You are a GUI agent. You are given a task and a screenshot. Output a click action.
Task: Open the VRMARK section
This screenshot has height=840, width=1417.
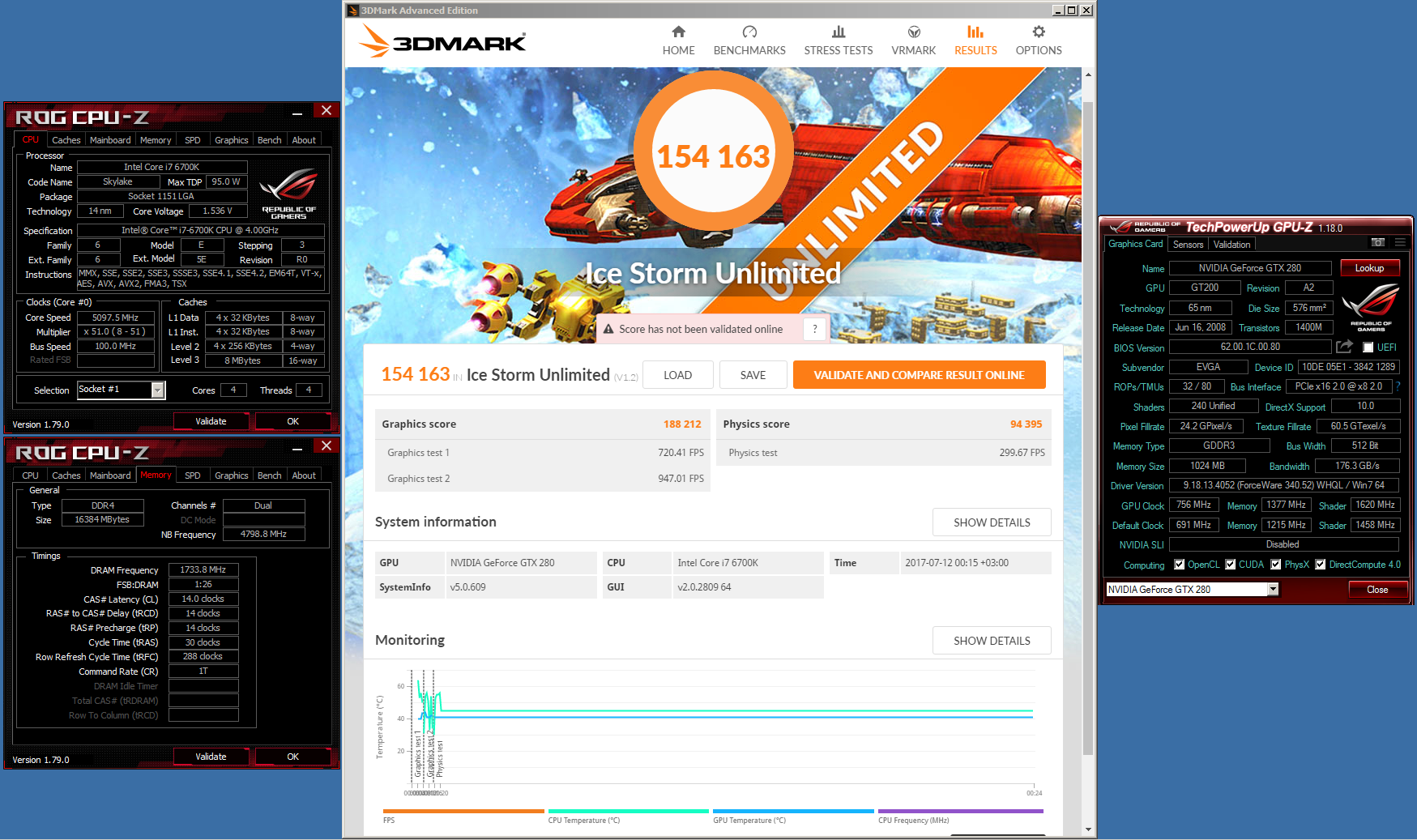pyautogui.click(x=913, y=41)
